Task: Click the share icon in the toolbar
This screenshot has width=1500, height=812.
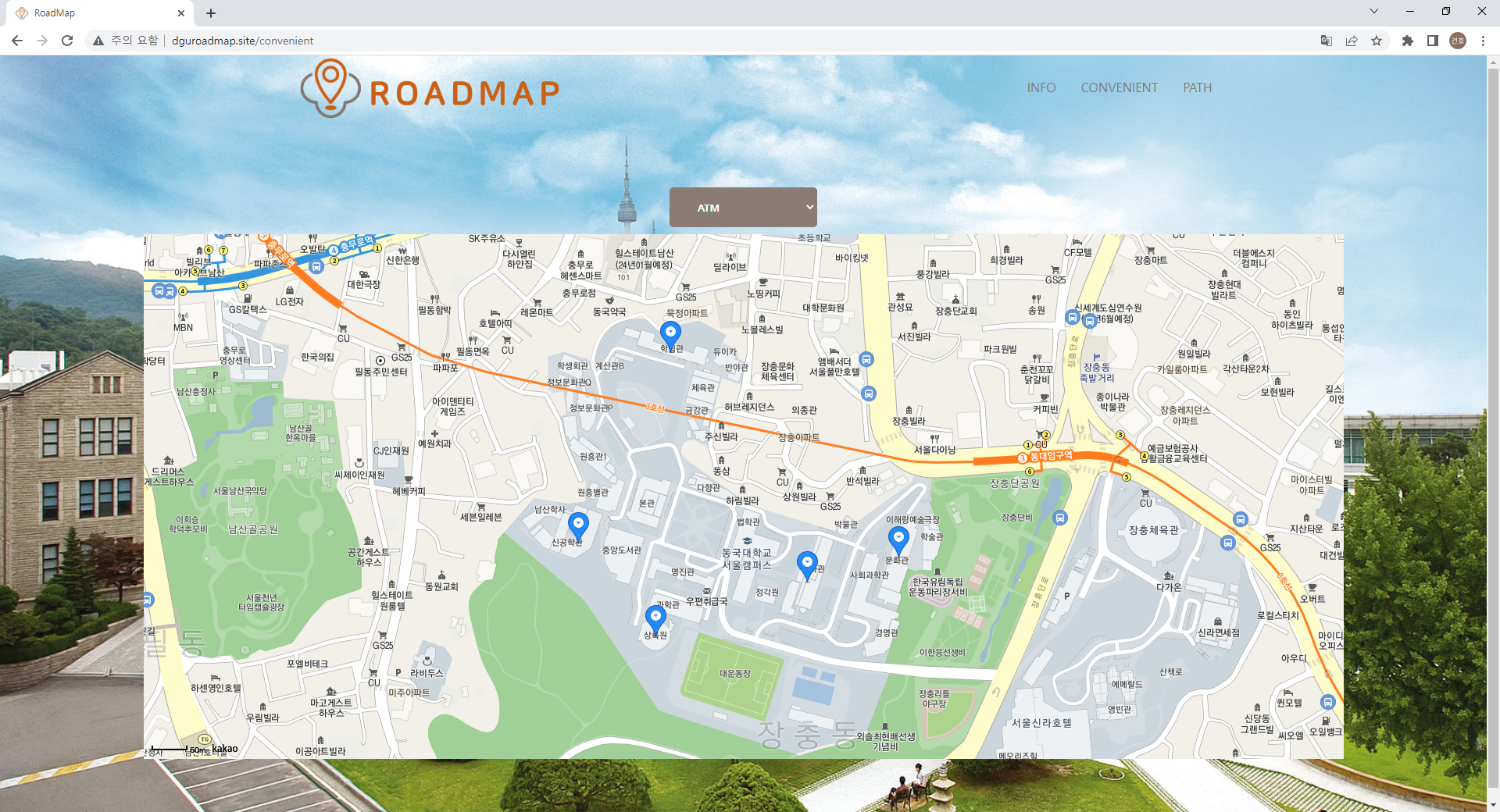Action: (x=1352, y=41)
